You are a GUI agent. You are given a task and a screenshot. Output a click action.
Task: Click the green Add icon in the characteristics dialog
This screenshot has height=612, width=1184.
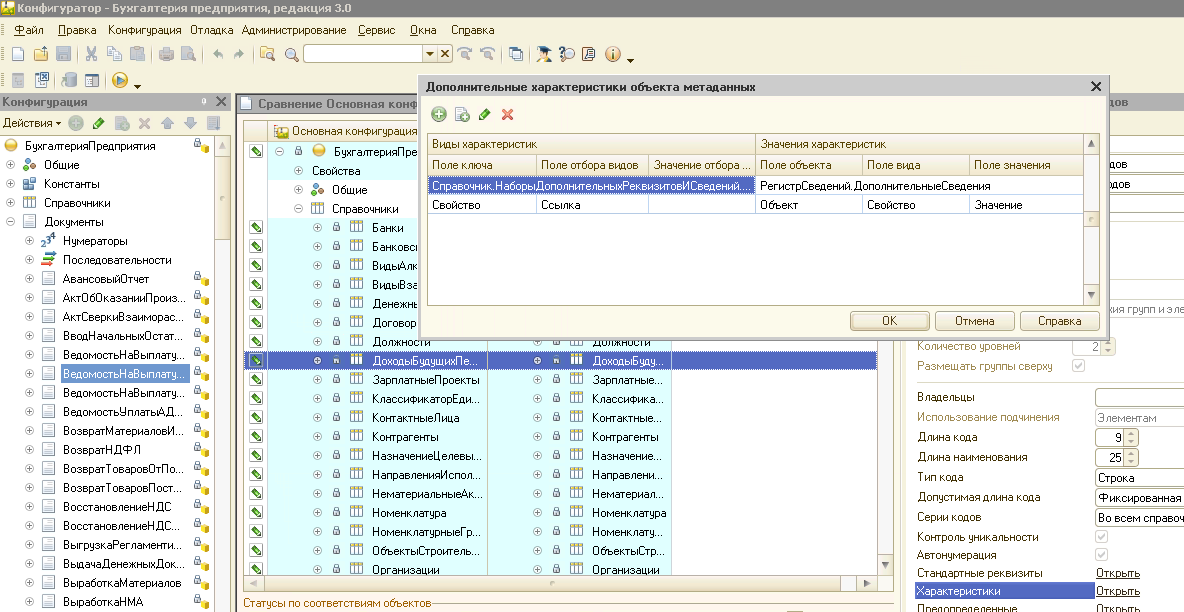(439, 115)
